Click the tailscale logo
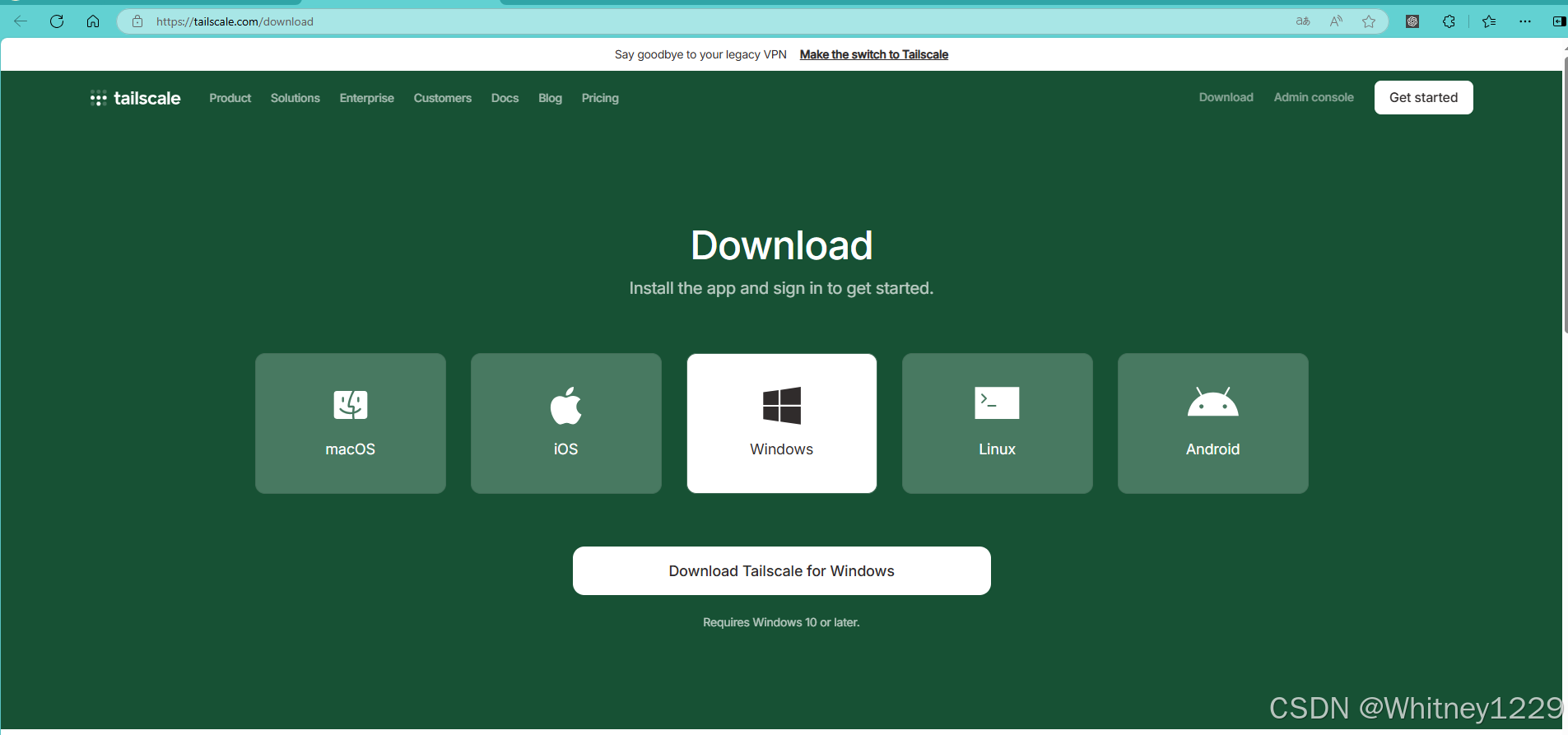Viewport: 1568px width, 735px height. tap(135, 98)
